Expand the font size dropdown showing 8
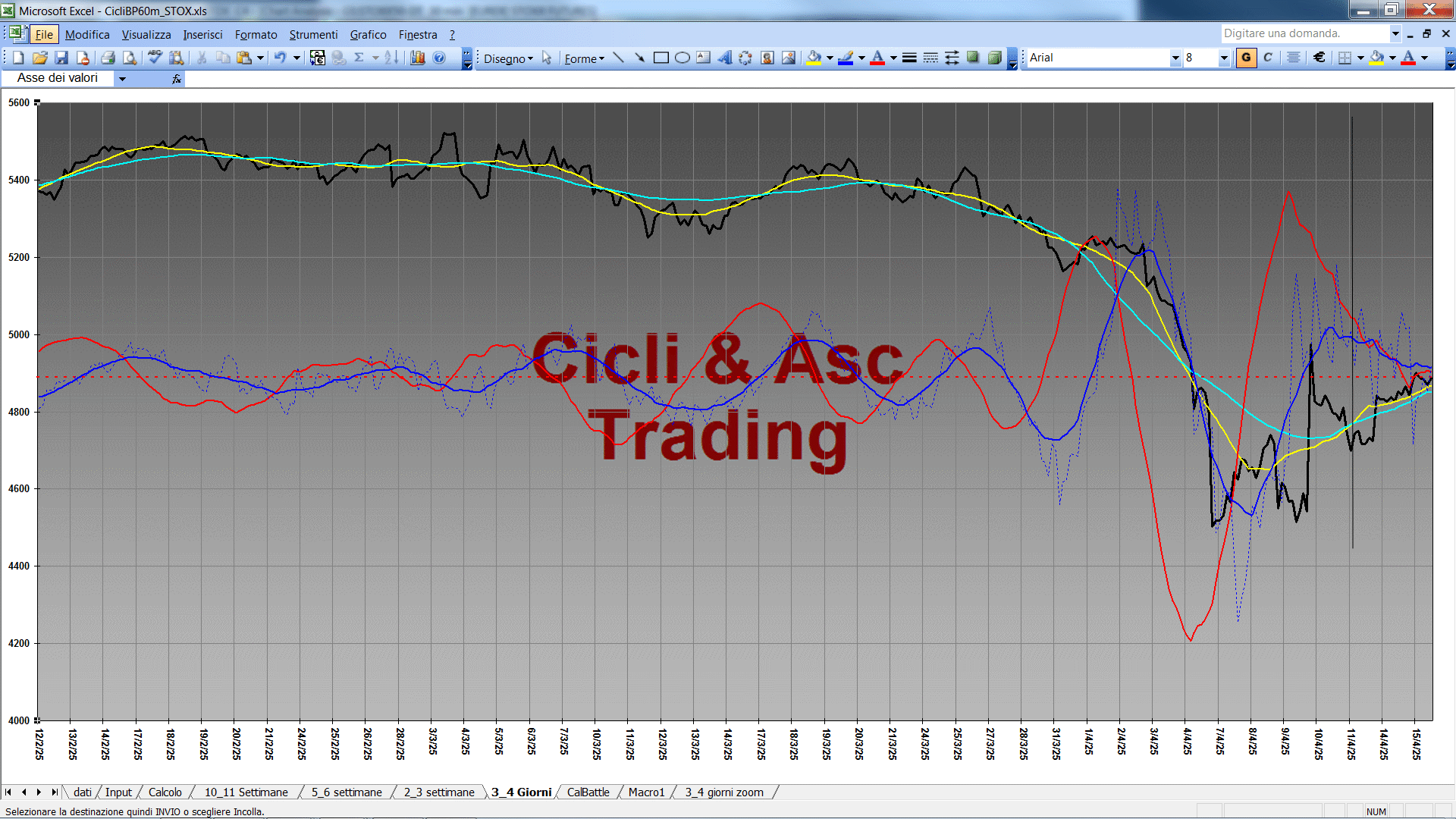 pyautogui.click(x=1223, y=58)
